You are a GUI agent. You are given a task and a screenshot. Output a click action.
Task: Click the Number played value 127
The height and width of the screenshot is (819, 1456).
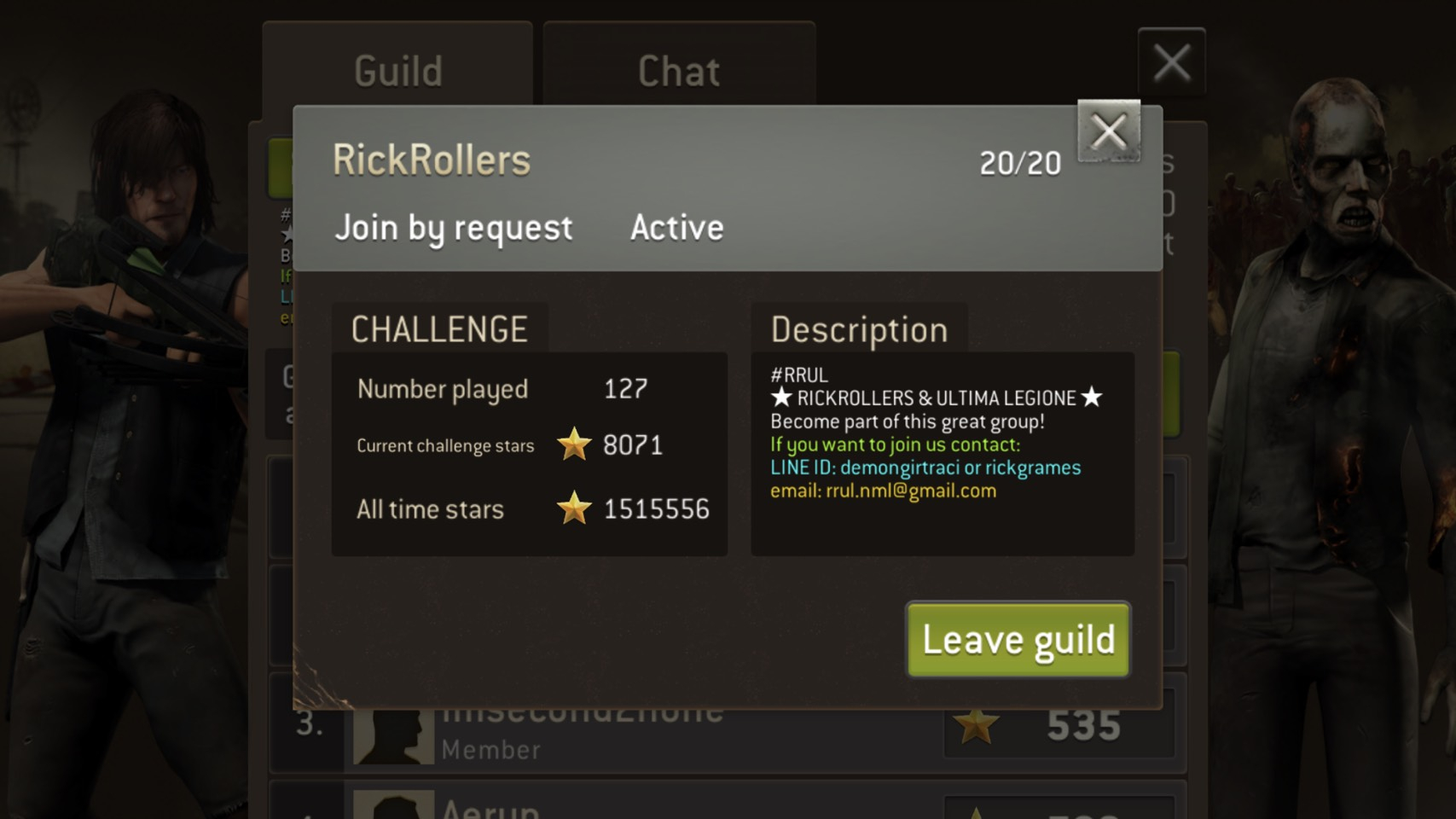pyautogui.click(x=626, y=389)
